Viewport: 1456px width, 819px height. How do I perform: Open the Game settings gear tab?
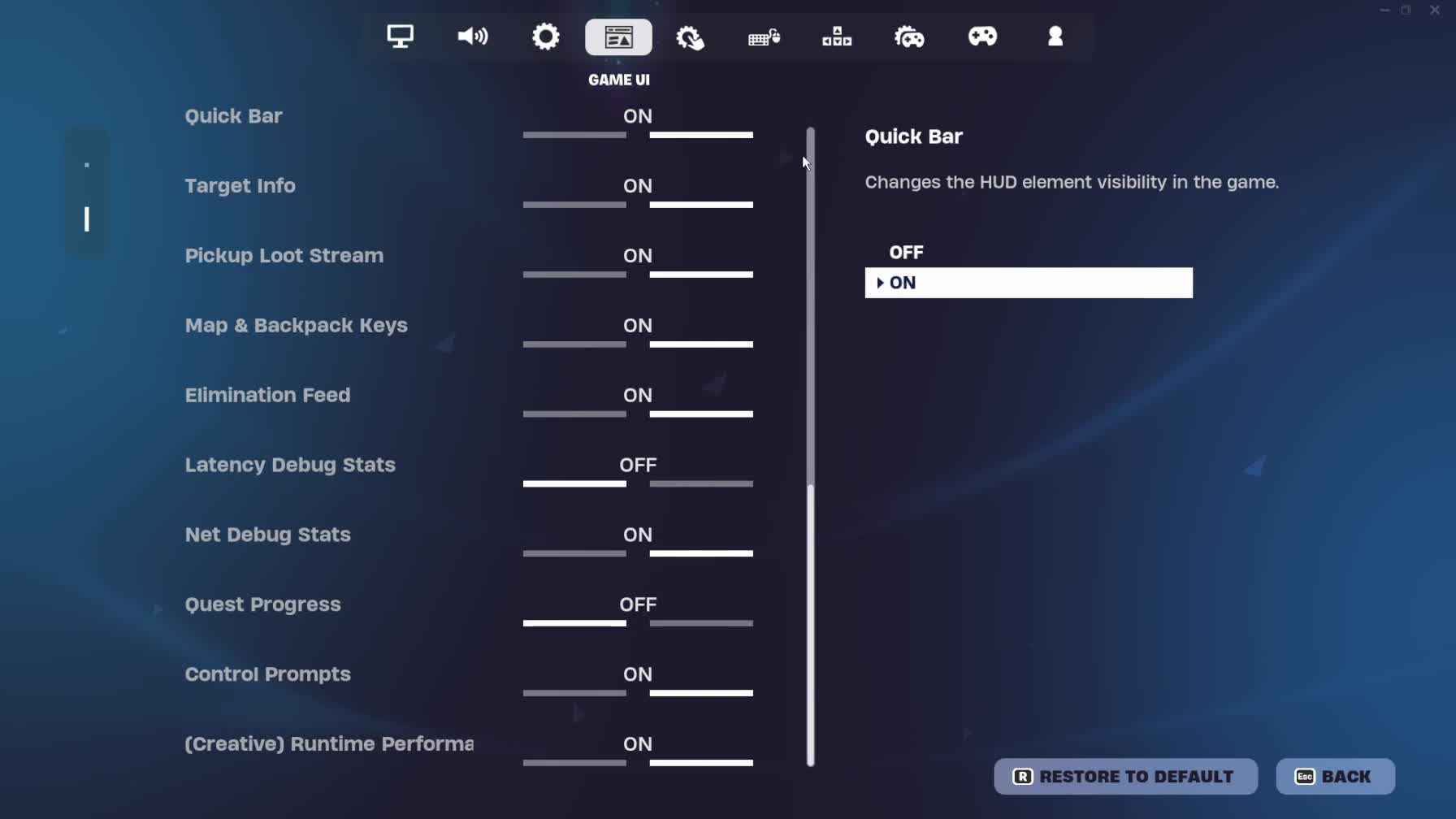pyautogui.click(x=545, y=37)
